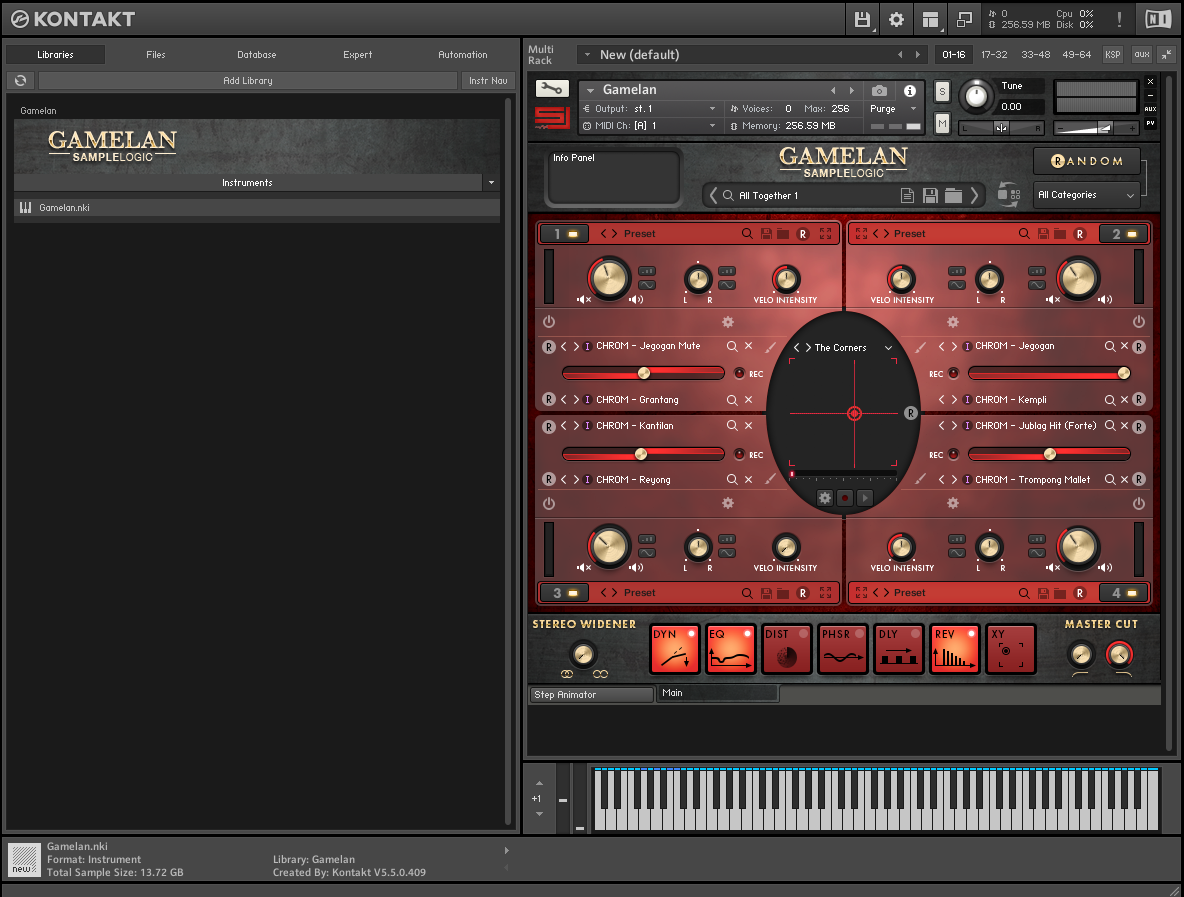Open Kontakt options gear icon

[896, 20]
